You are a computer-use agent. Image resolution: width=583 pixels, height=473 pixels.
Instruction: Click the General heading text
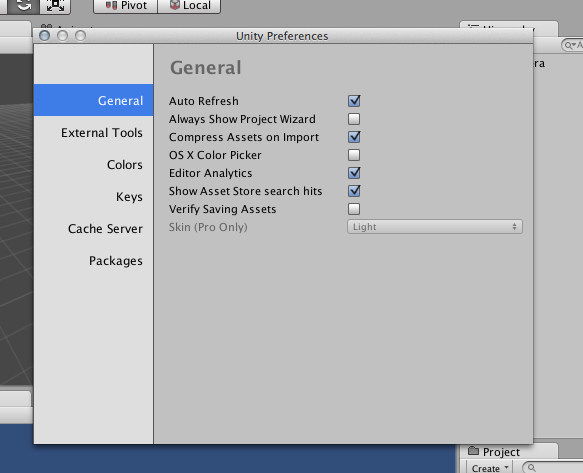coord(206,68)
